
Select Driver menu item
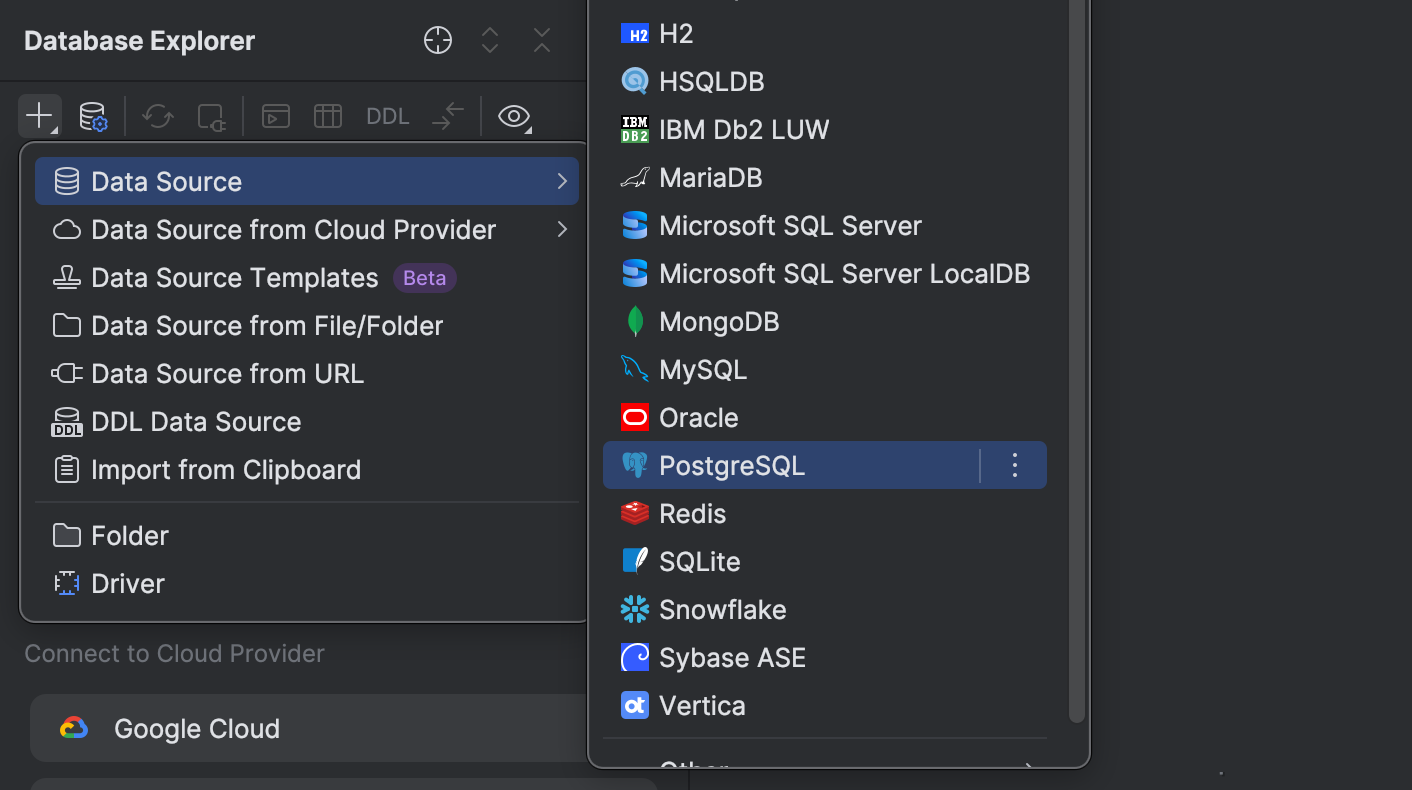click(307, 583)
